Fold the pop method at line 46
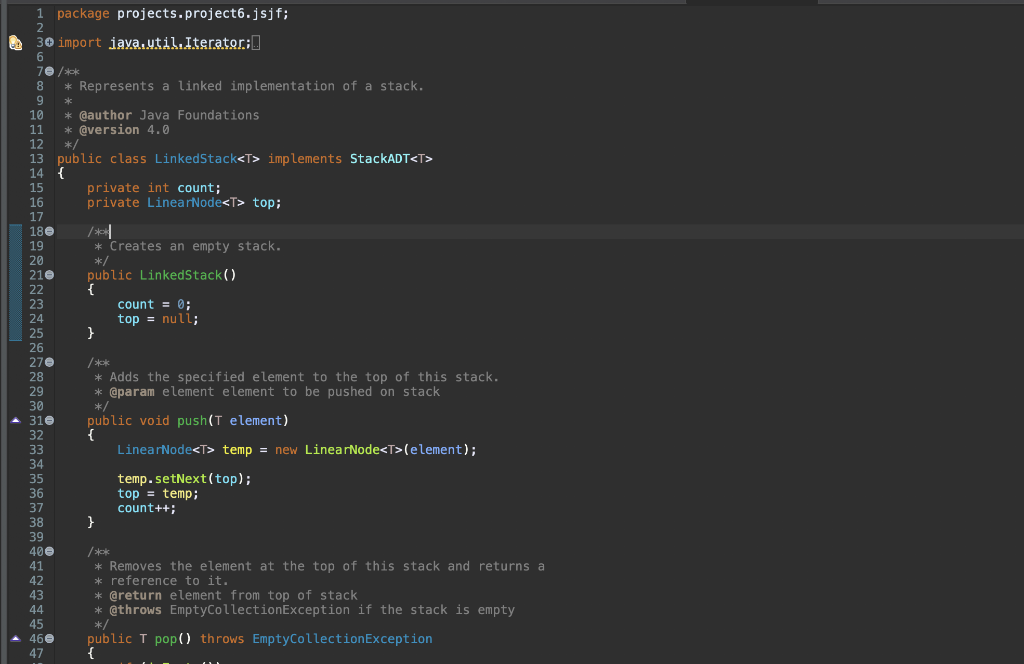The width and height of the screenshot is (1024, 664). [x=50, y=639]
